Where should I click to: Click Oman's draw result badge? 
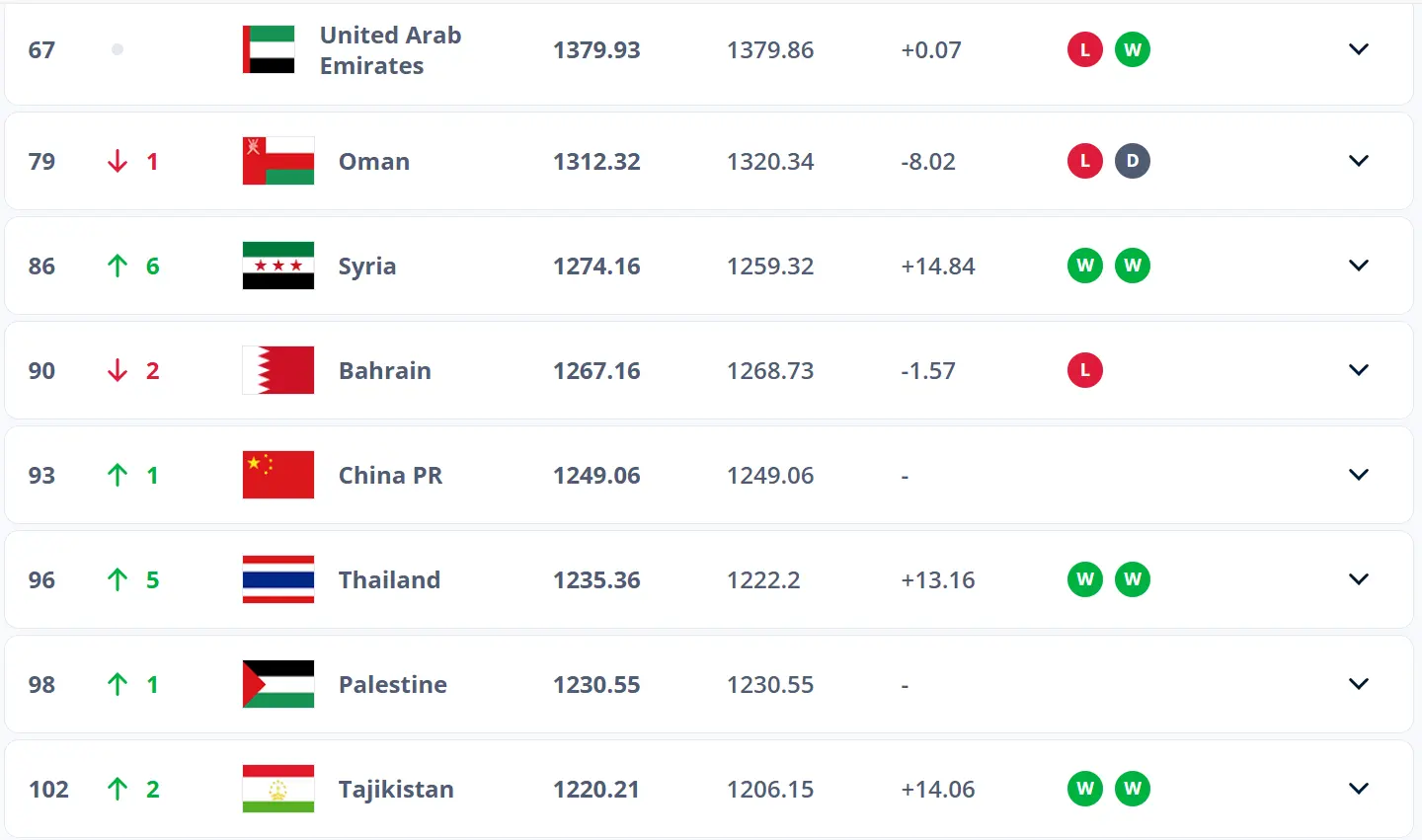[1133, 161]
